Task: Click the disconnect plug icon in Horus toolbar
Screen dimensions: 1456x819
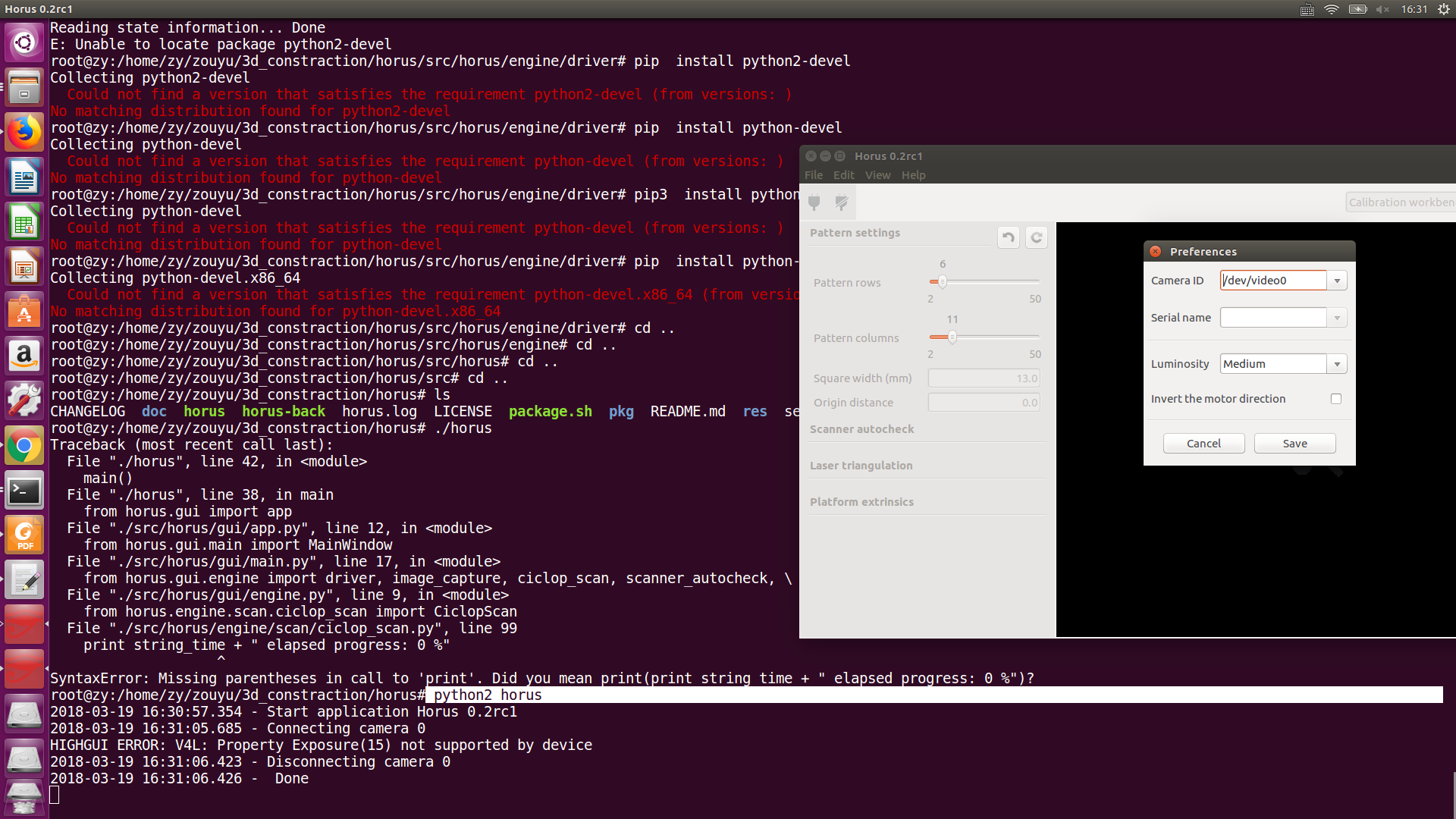Action: click(x=841, y=202)
